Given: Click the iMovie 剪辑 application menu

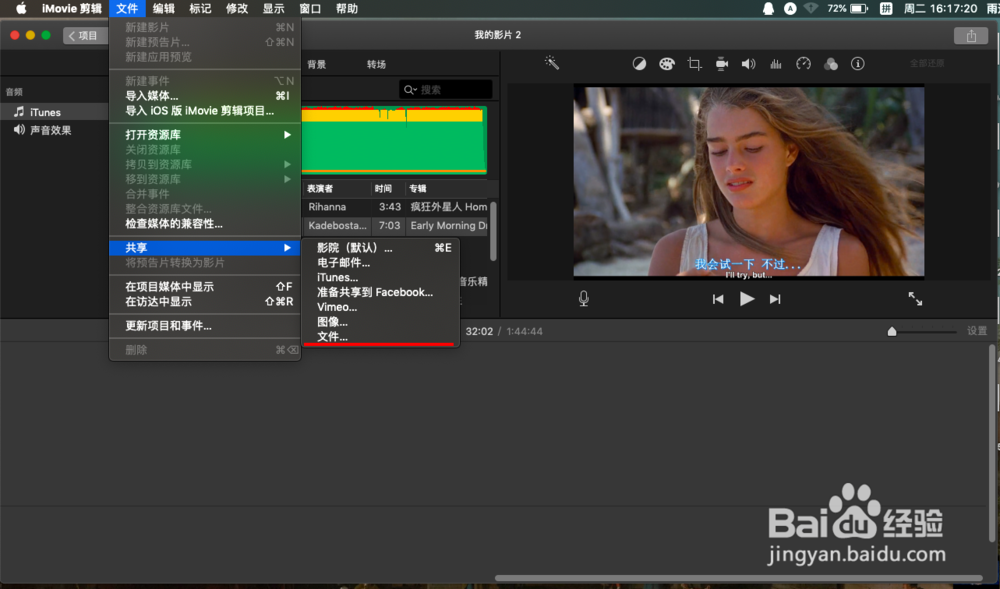Looking at the screenshot, I should (x=71, y=8).
